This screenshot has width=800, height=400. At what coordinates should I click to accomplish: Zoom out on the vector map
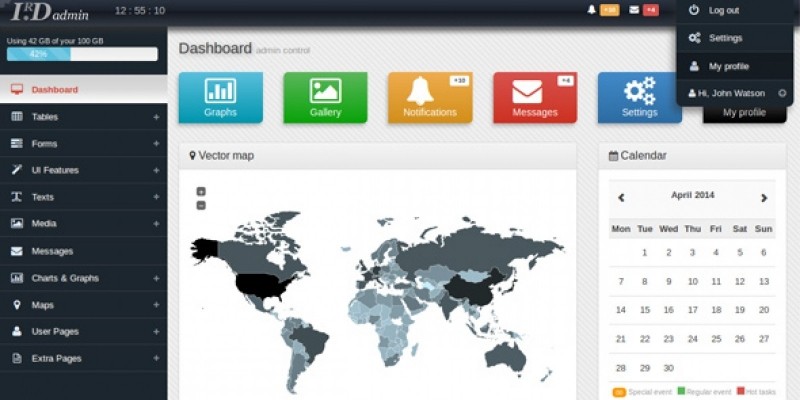201,205
